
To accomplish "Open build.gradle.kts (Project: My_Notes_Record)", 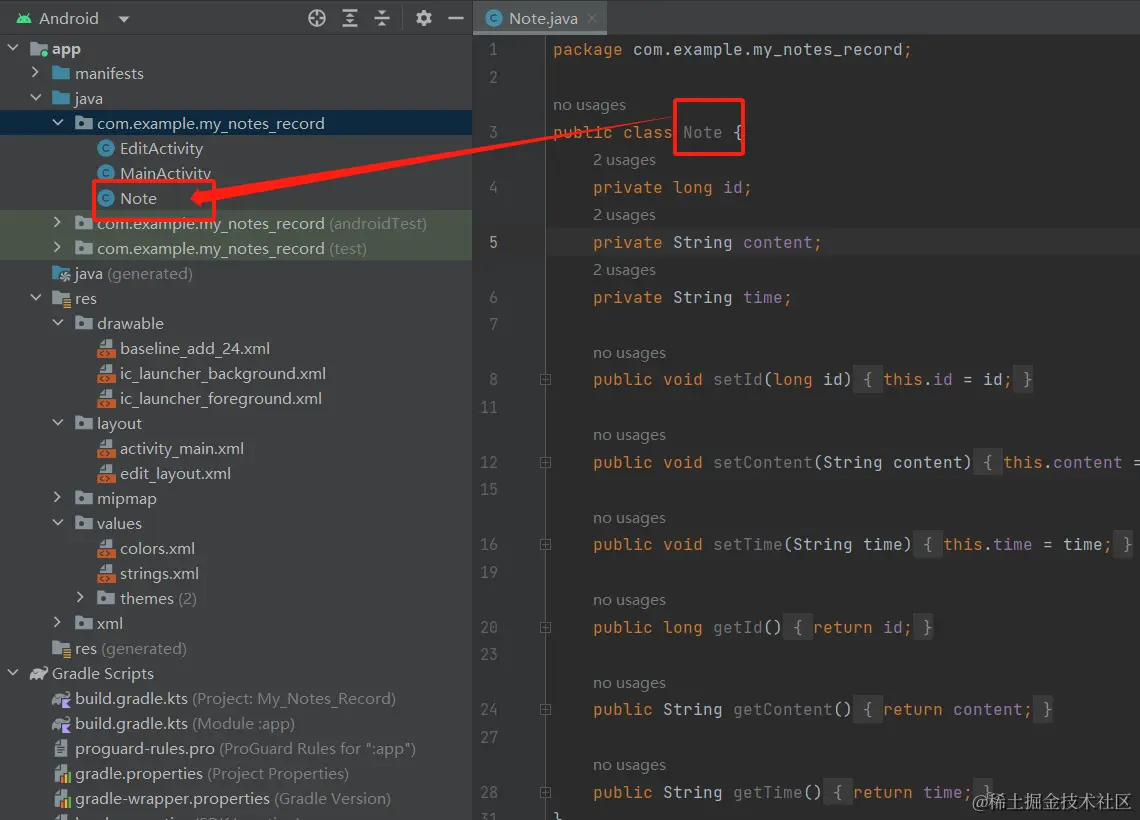I will coord(235,699).
